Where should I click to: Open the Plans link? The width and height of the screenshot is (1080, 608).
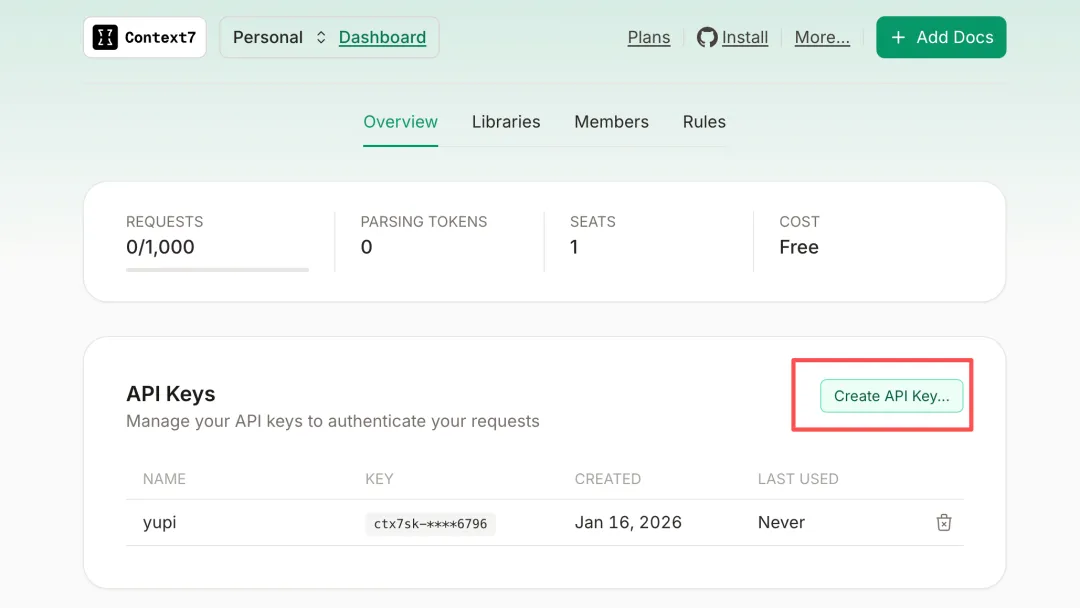pos(649,38)
